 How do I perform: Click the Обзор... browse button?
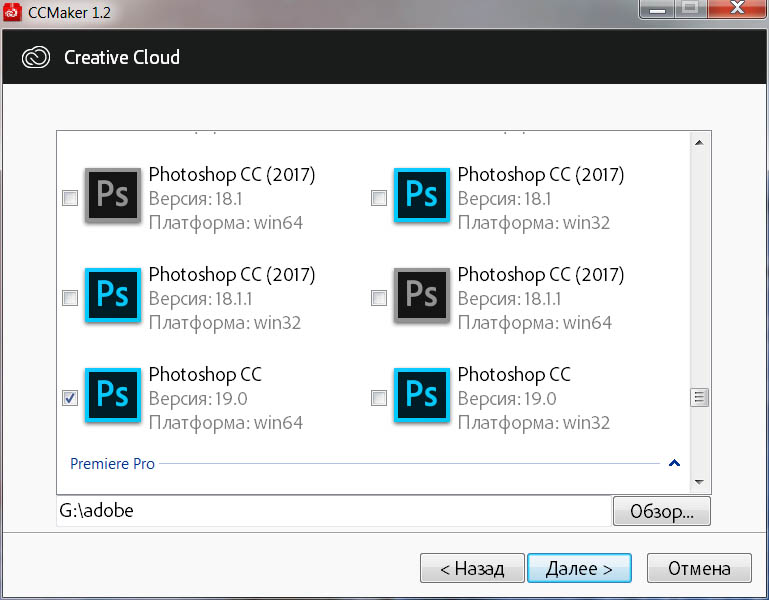pos(661,511)
